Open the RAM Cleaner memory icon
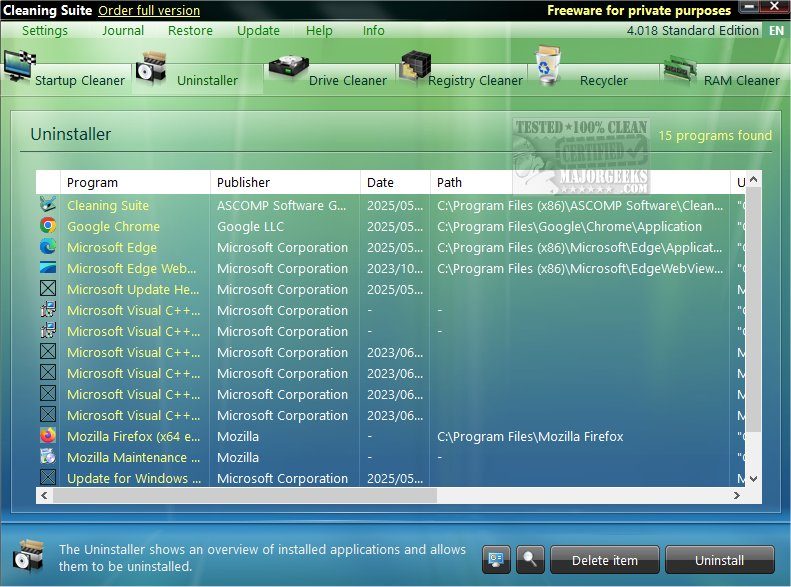The width and height of the screenshot is (791, 587). click(x=680, y=71)
